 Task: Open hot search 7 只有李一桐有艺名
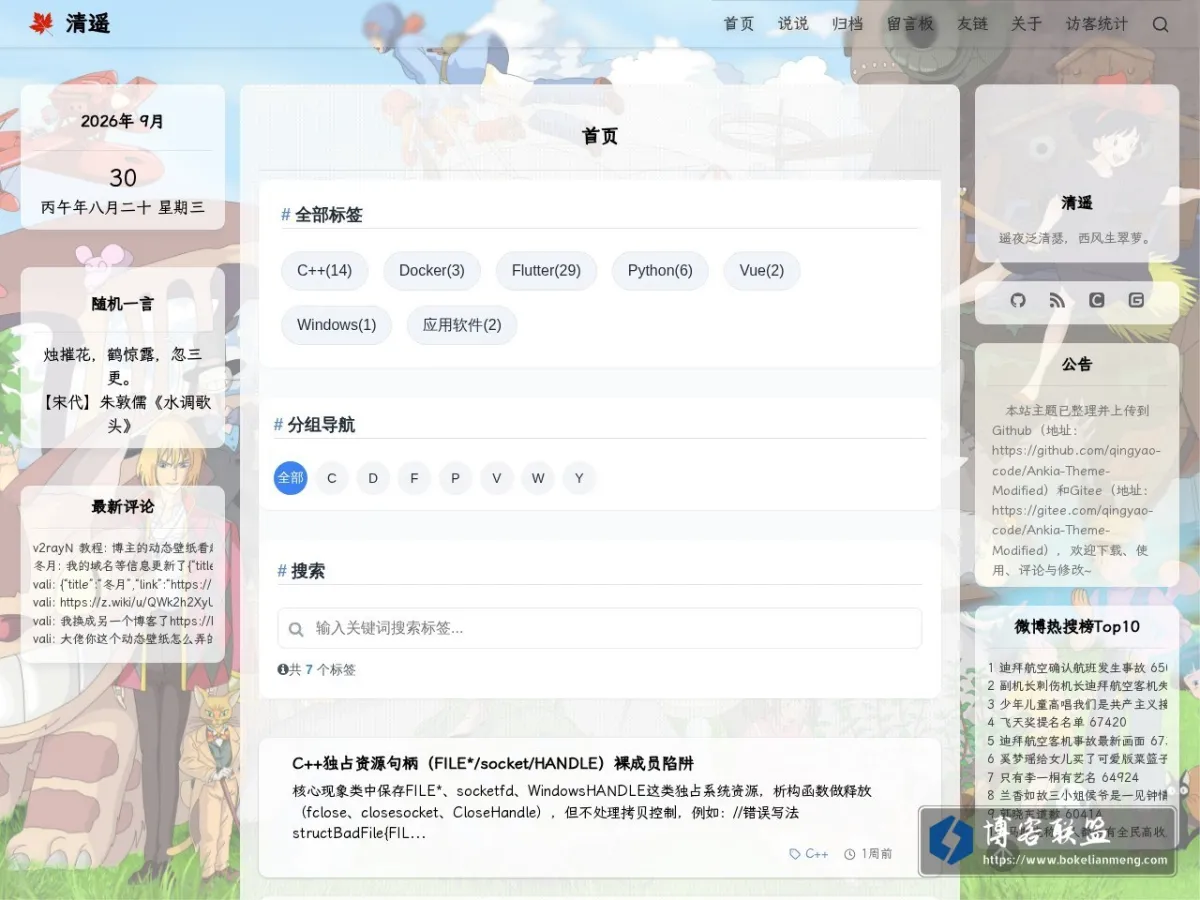click(1063, 777)
